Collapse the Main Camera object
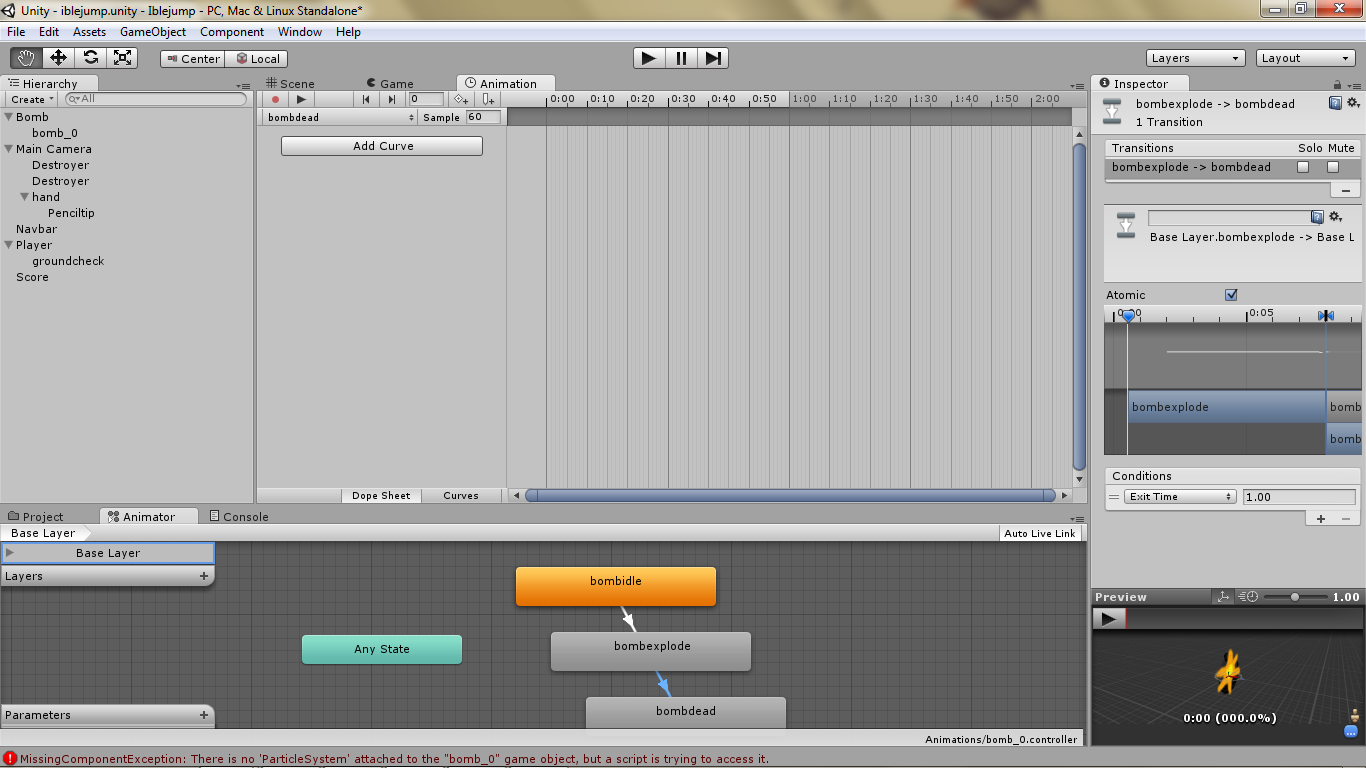Image resolution: width=1366 pixels, height=768 pixels. pyautogui.click(x=8, y=149)
